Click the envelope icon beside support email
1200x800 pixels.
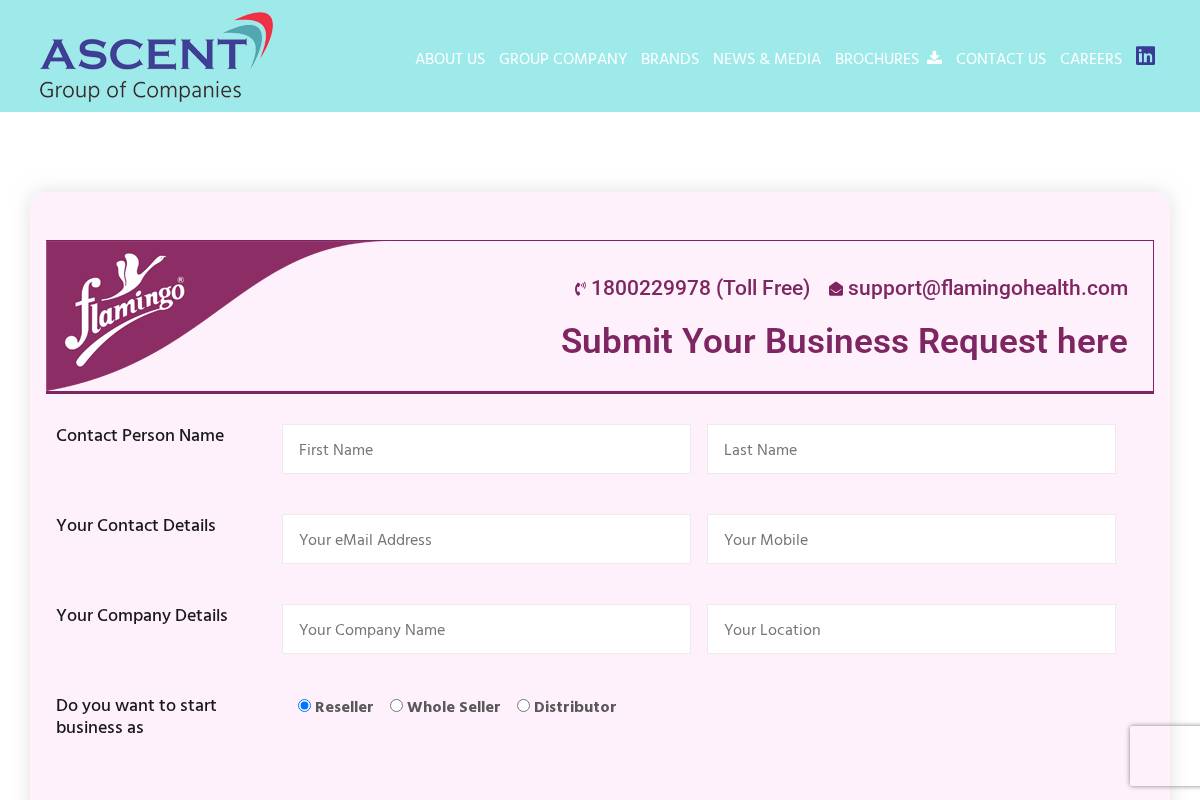pos(836,289)
